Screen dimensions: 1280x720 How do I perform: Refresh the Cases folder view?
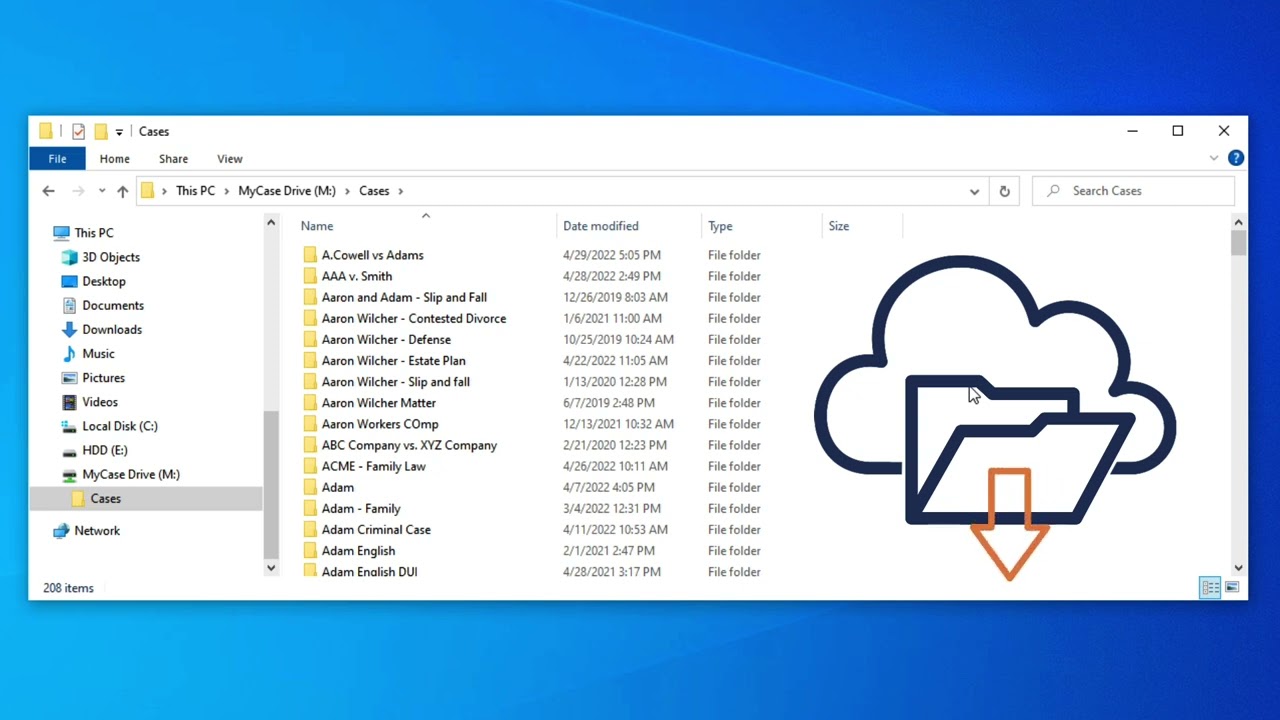point(1004,191)
